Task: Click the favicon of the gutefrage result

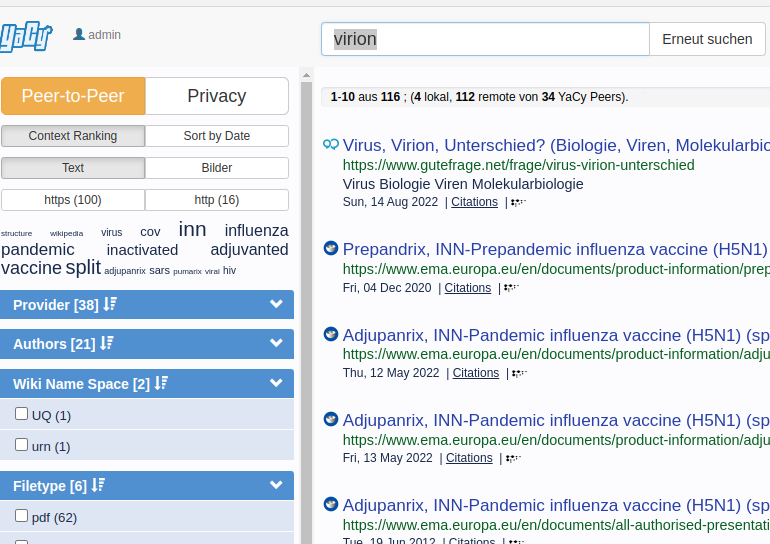Action: pyautogui.click(x=331, y=145)
